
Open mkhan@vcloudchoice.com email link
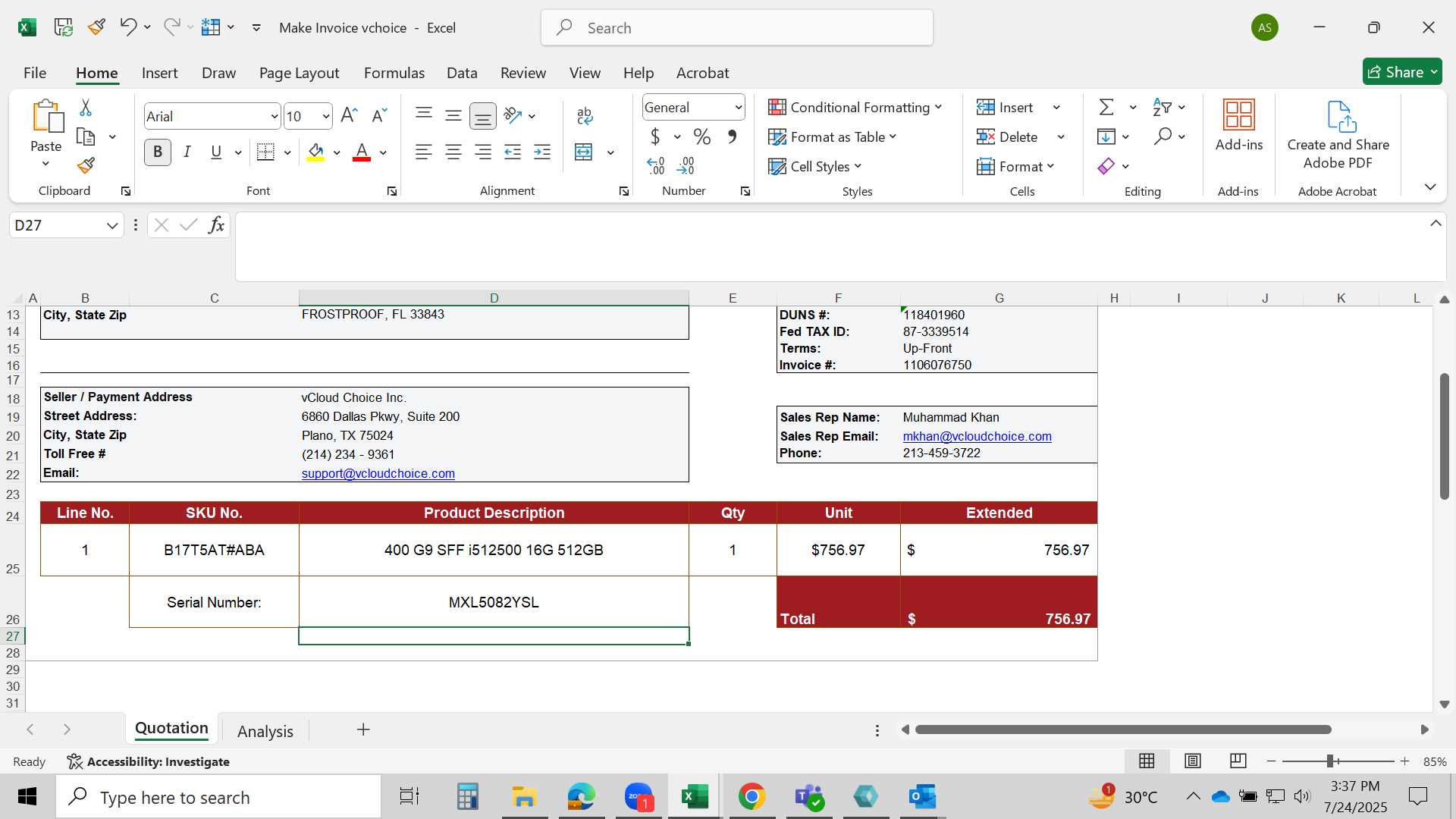coord(977,436)
